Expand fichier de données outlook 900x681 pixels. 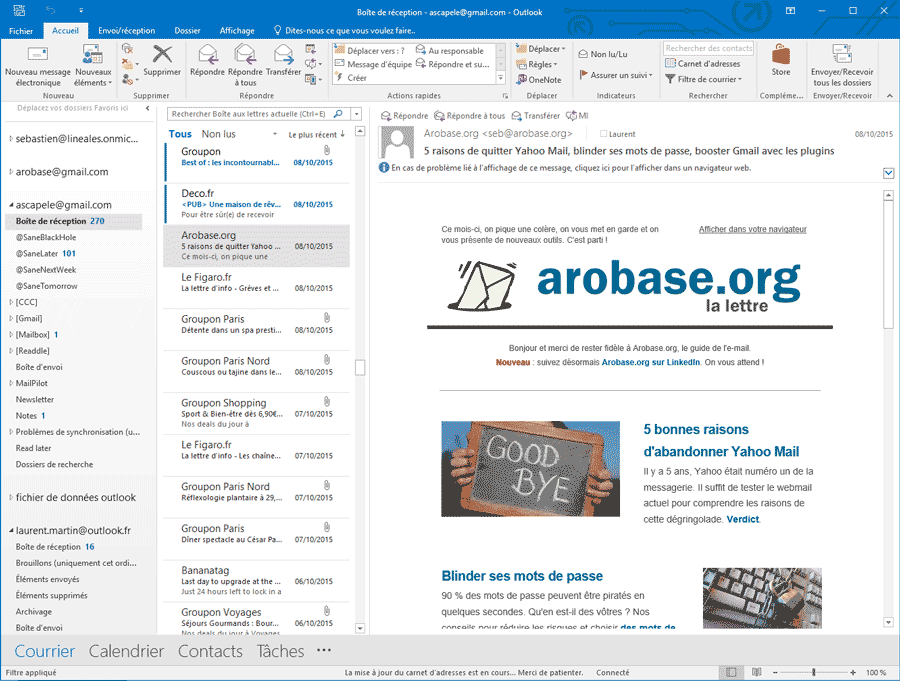point(11,497)
